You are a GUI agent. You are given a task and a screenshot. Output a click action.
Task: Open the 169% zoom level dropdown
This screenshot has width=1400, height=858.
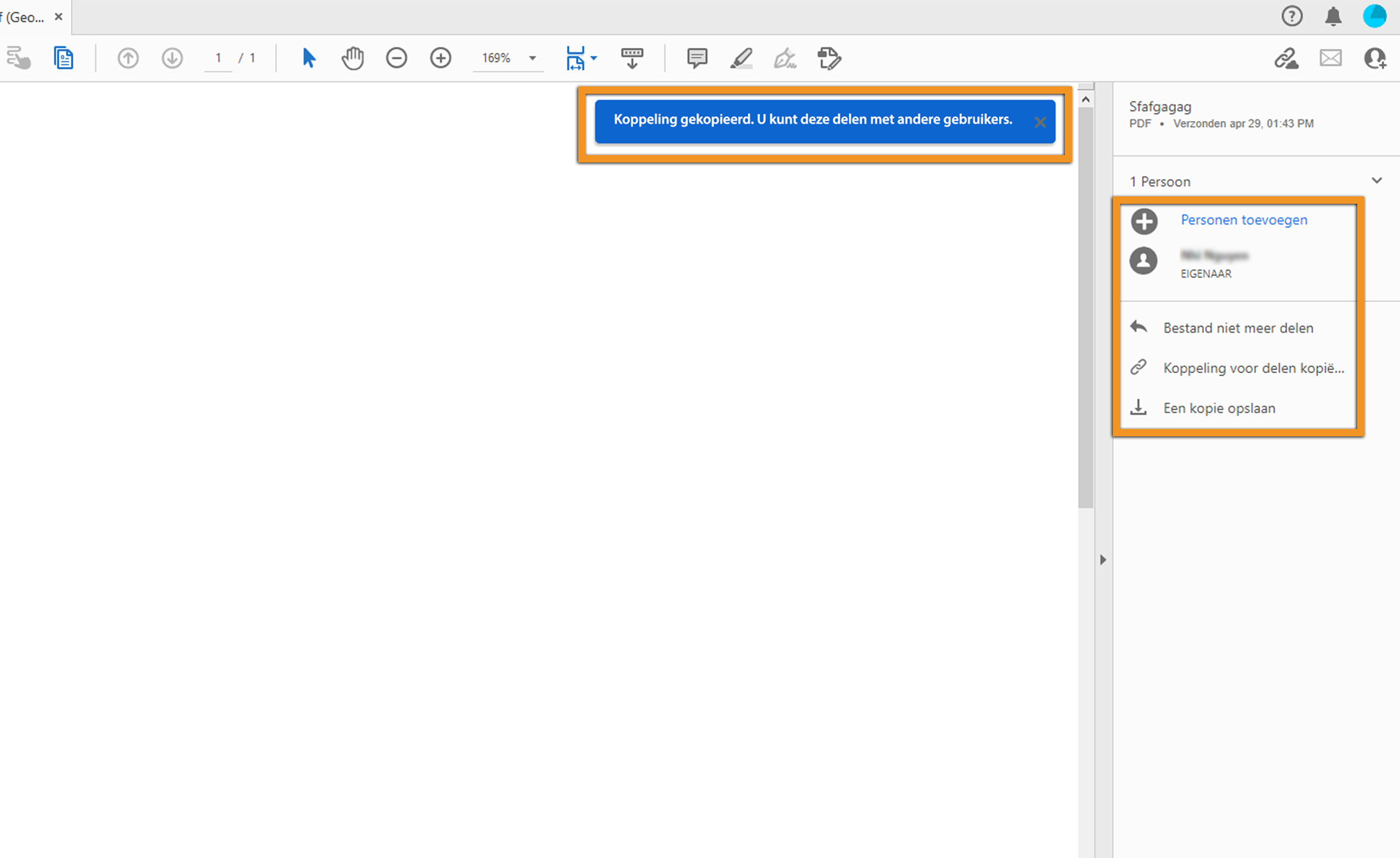click(532, 58)
